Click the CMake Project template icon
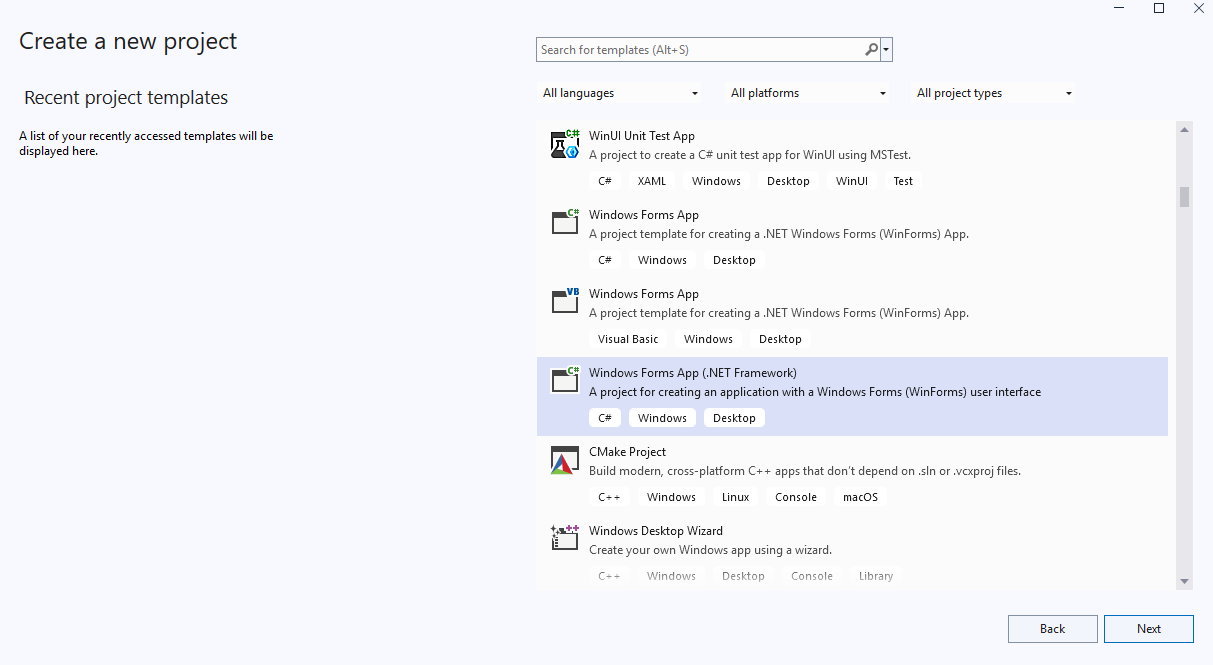 point(565,460)
